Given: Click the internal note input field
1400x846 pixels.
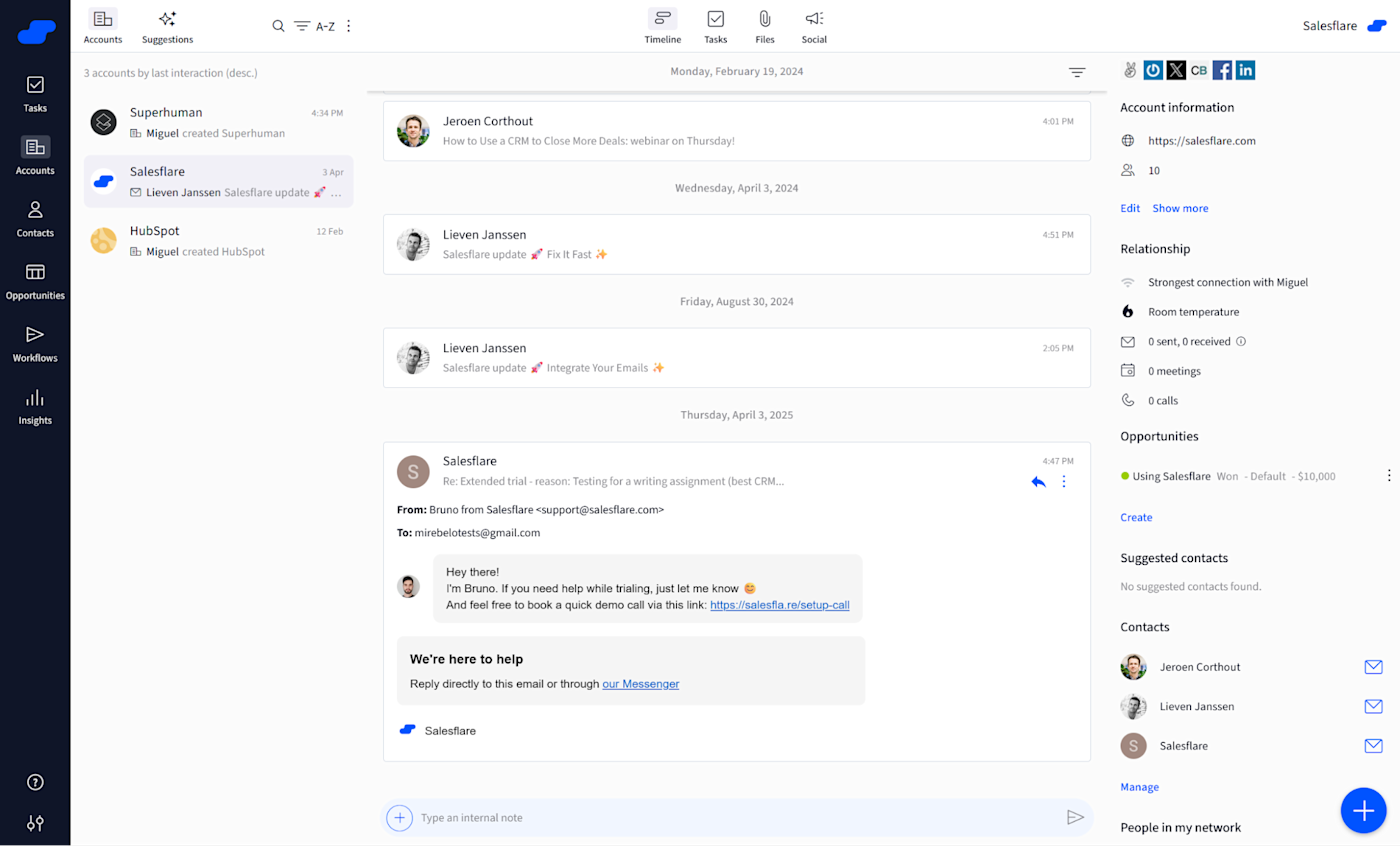Looking at the screenshot, I should pyautogui.click(x=738, y=818).
